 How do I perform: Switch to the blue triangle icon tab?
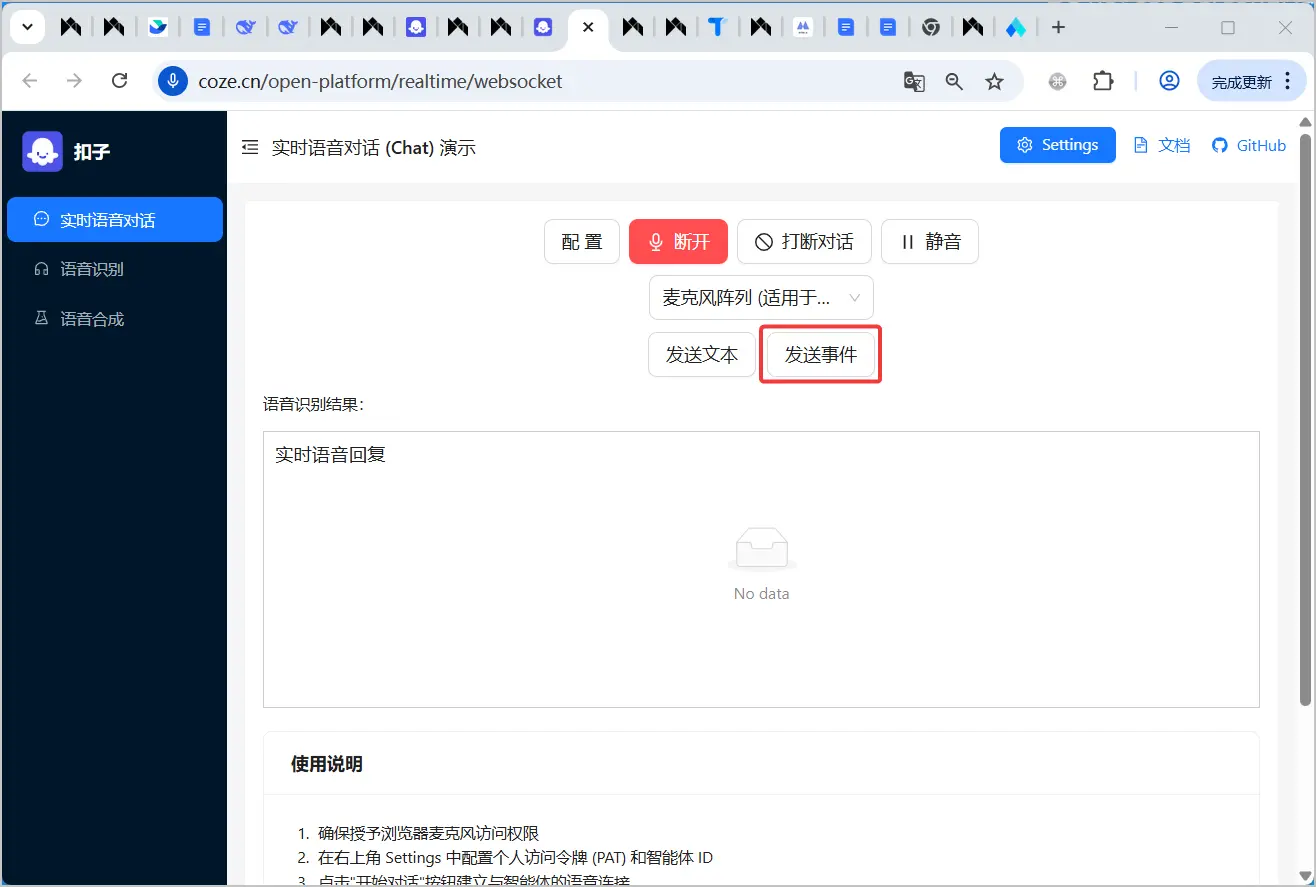[1016, 27]
